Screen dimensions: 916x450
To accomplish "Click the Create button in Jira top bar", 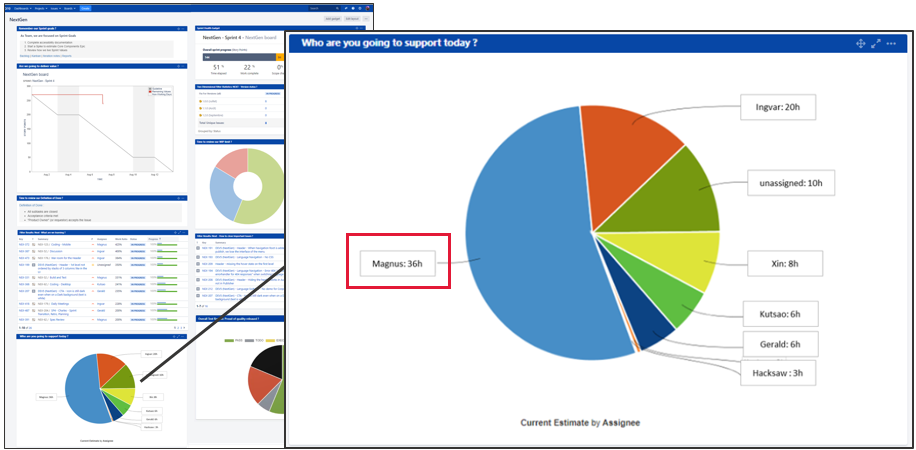I will point(85,8).
